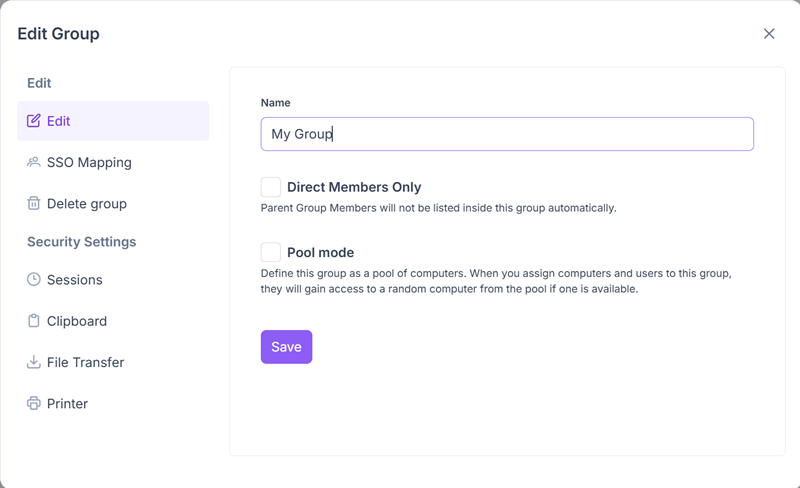Close the Edit Group dialog
Viewport: 800px width, 488px height.
click(769, 34)
